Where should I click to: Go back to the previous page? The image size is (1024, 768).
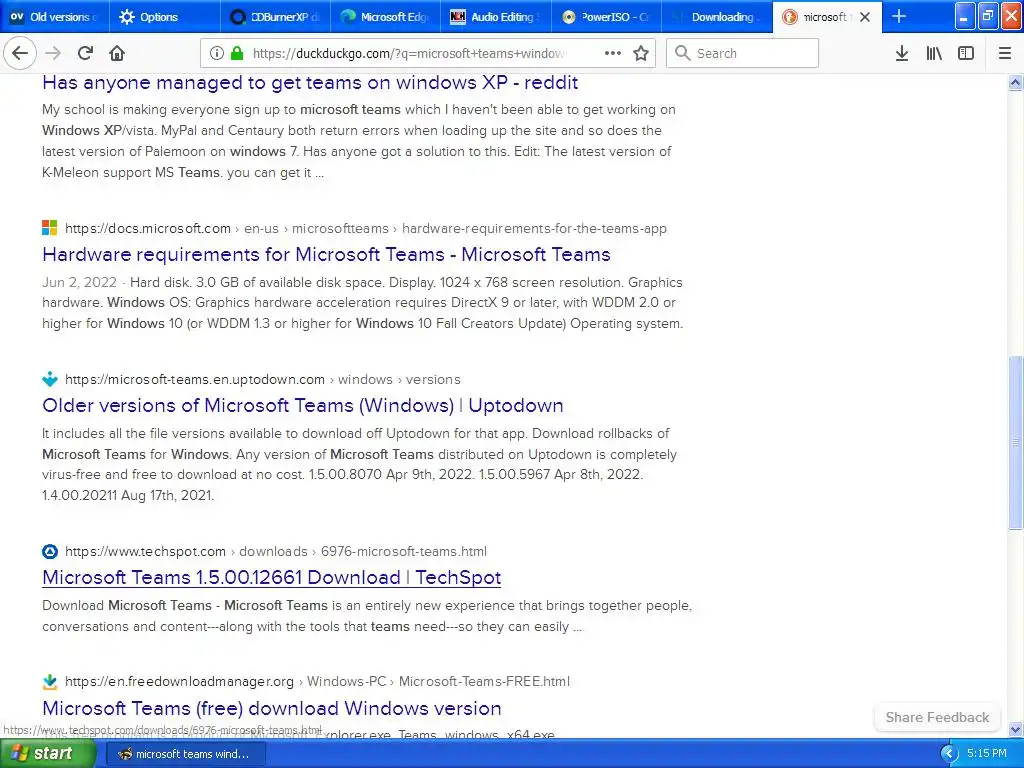tap(20, 53)
